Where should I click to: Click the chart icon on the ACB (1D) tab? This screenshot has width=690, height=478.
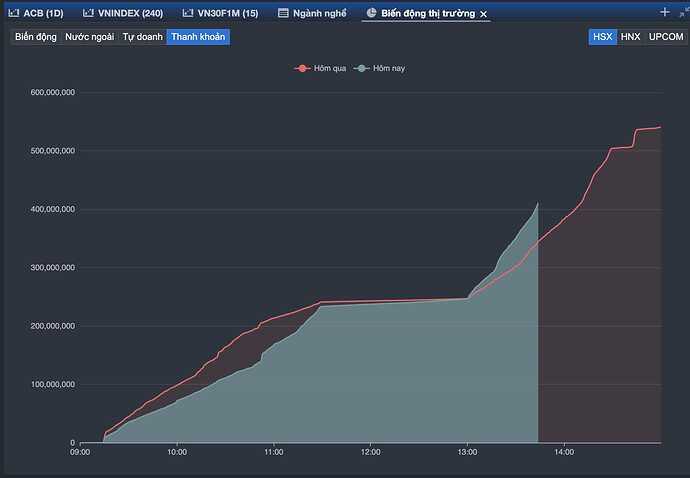13,13
